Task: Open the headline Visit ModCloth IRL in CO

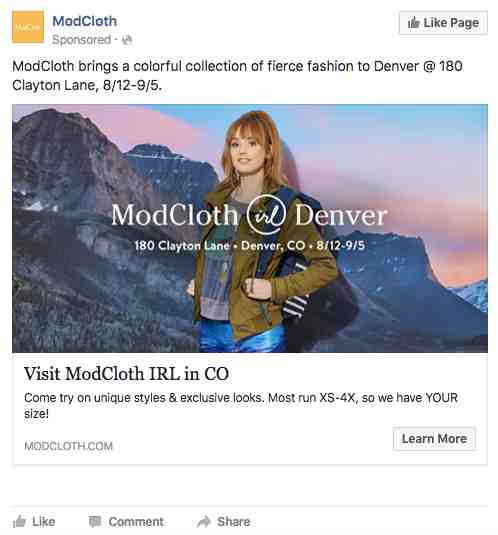Action: coord(126,374)
